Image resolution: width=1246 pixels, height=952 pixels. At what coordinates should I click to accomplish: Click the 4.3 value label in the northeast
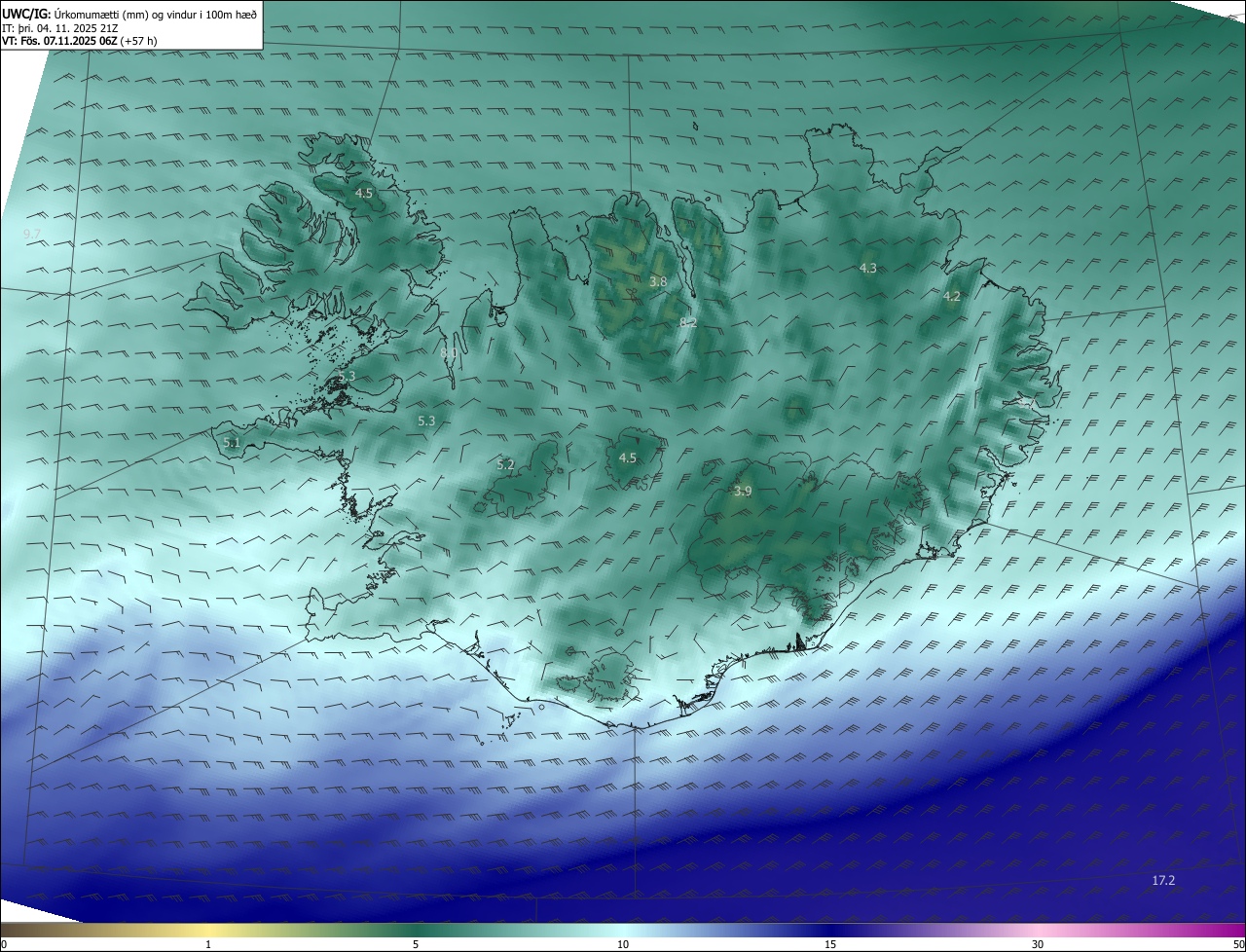point(868,268)
